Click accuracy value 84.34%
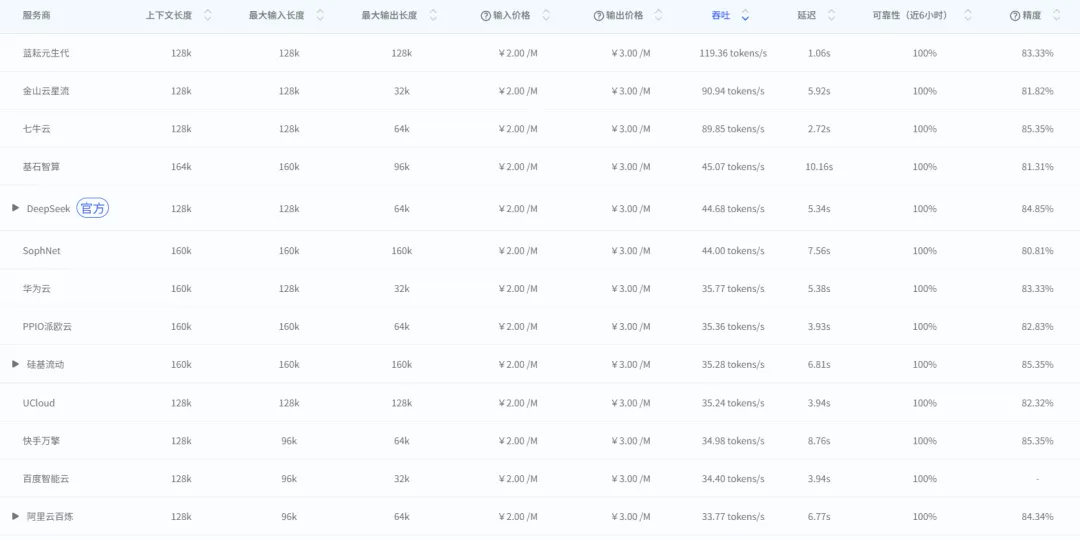Viewport: 1080px width, 540px height. [1037, 516]
